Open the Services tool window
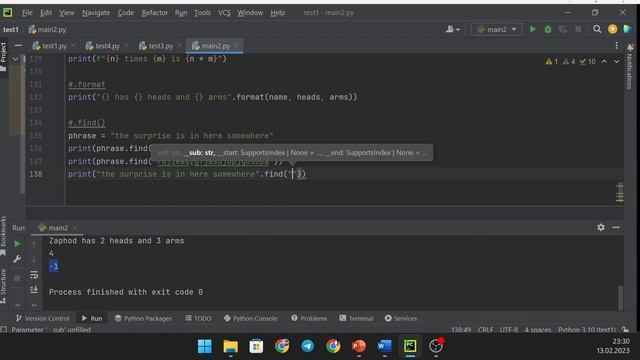This screenshot has width=640, height=360. click(x=401, y=318)
